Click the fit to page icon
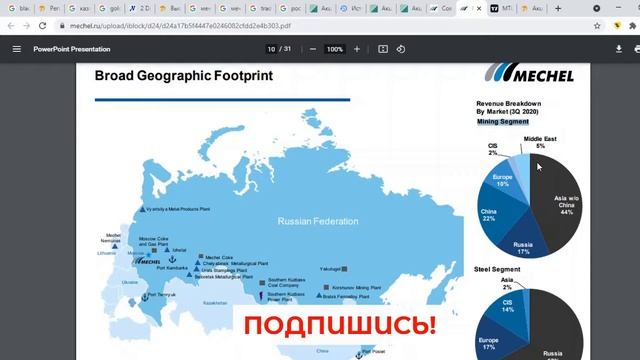 [383, 49]
